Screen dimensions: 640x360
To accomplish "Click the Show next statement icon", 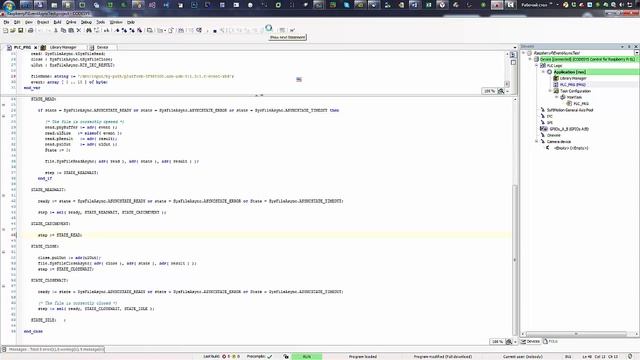I will pos(269,28).
